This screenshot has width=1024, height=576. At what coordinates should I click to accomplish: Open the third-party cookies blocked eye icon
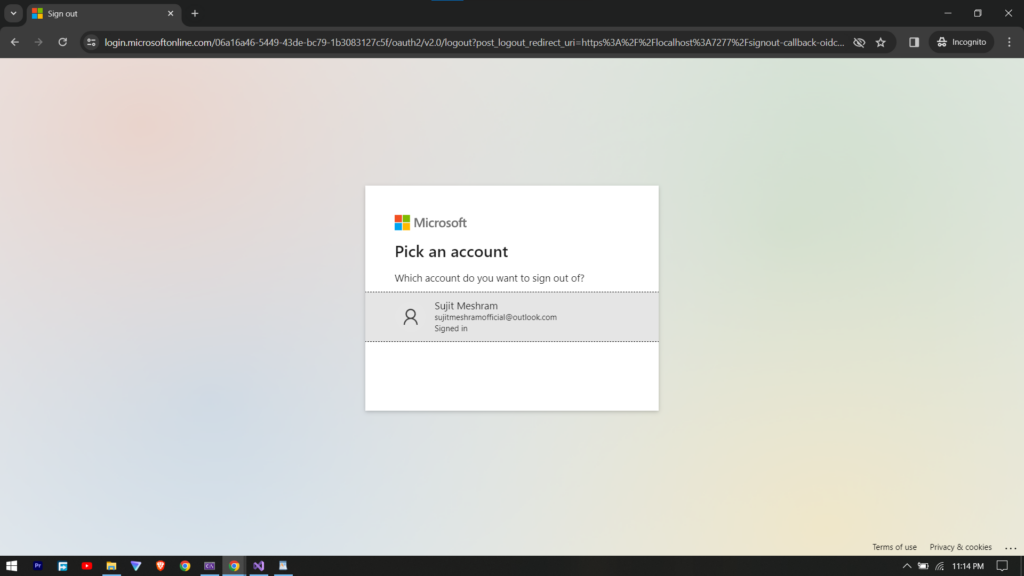point(858,42)
